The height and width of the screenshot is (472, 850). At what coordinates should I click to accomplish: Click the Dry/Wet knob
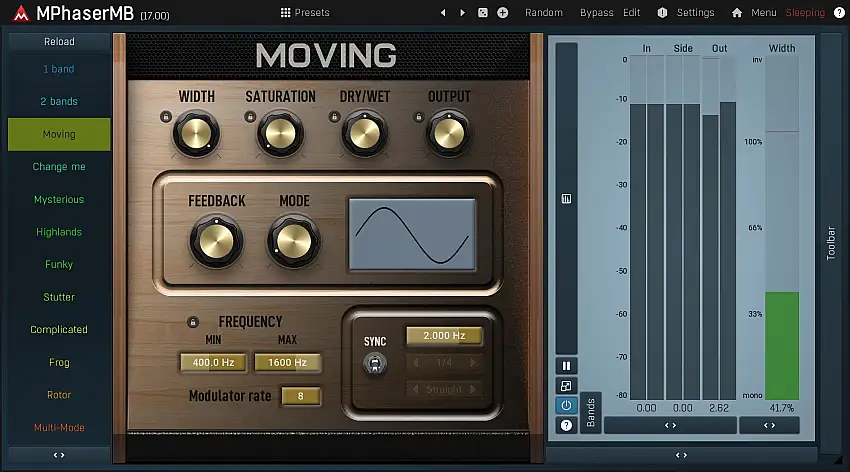[x=365, y=134]
